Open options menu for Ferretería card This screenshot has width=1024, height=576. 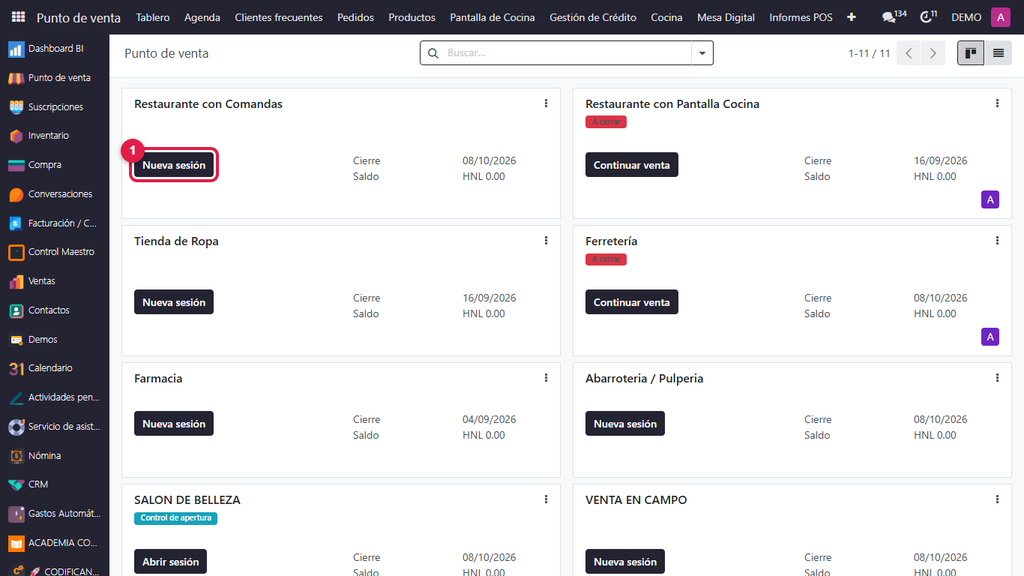[997, 240]
